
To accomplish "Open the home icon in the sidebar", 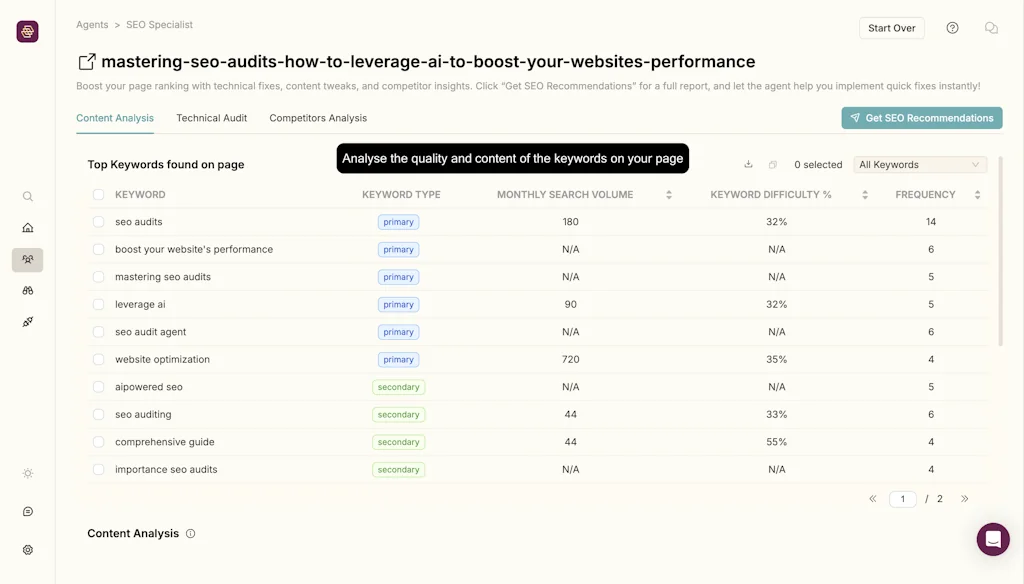I will coord(28,228).
